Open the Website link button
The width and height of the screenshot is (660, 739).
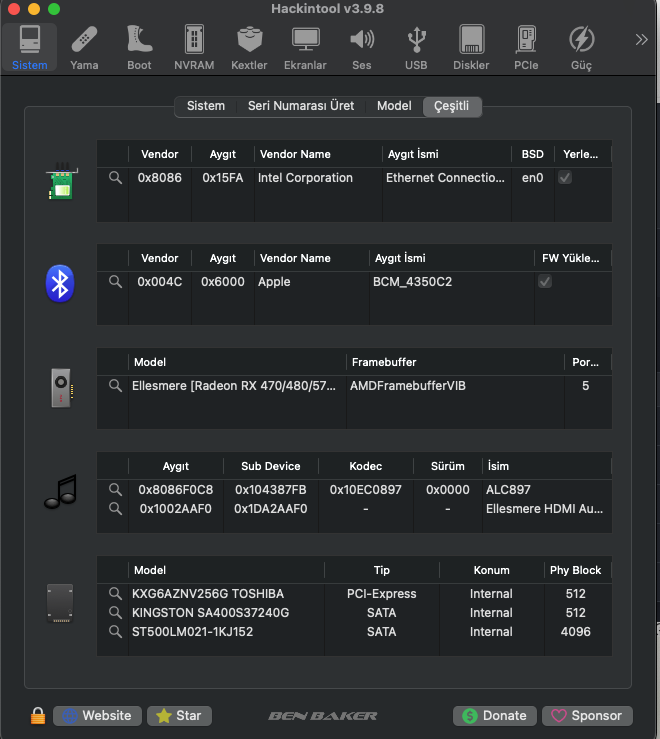point(97,716)
